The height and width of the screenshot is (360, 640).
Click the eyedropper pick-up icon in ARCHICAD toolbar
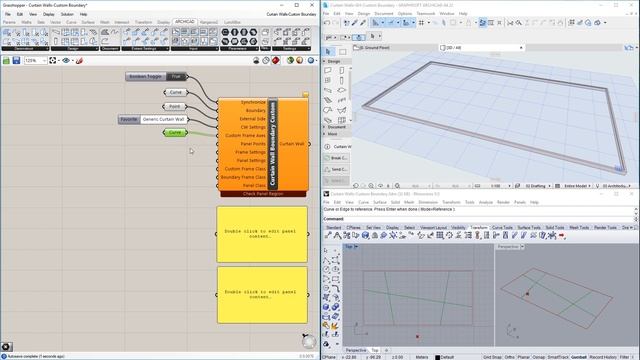click(355, 23)
